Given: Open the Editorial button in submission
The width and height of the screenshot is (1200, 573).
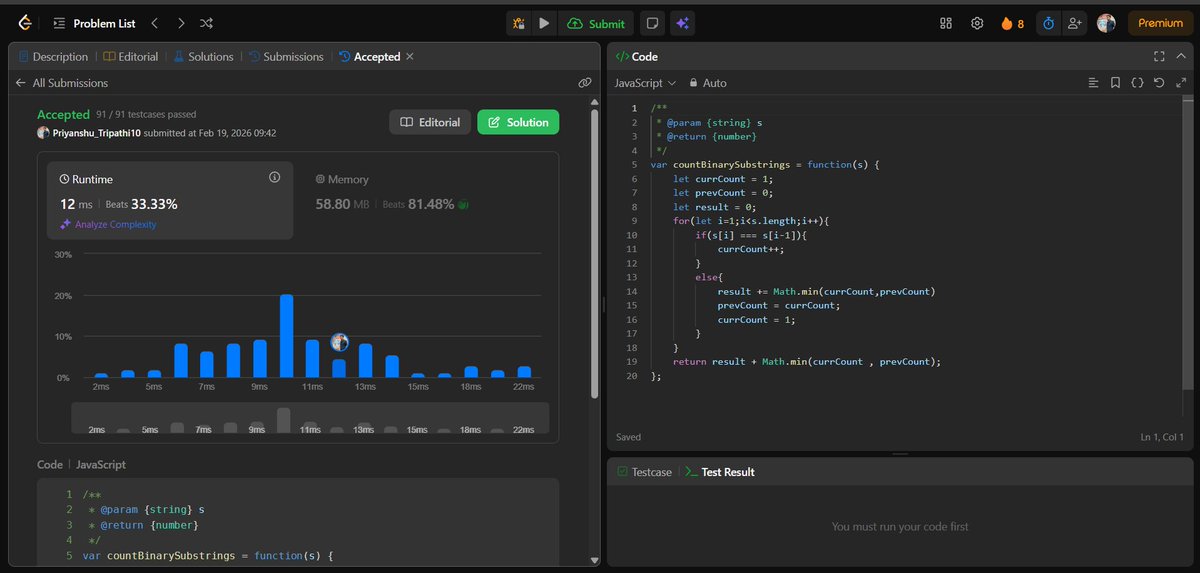Looking at the screenshot, I should [x=430, y=122].
